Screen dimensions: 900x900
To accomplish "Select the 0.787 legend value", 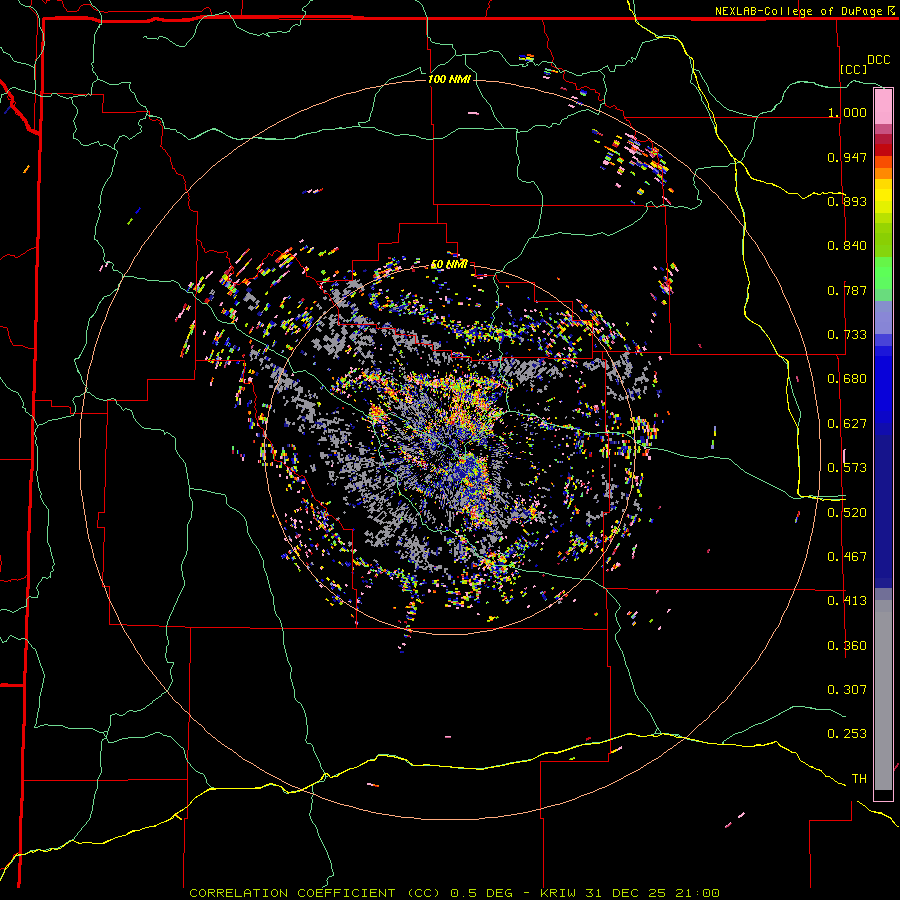I will click(847, 290).
